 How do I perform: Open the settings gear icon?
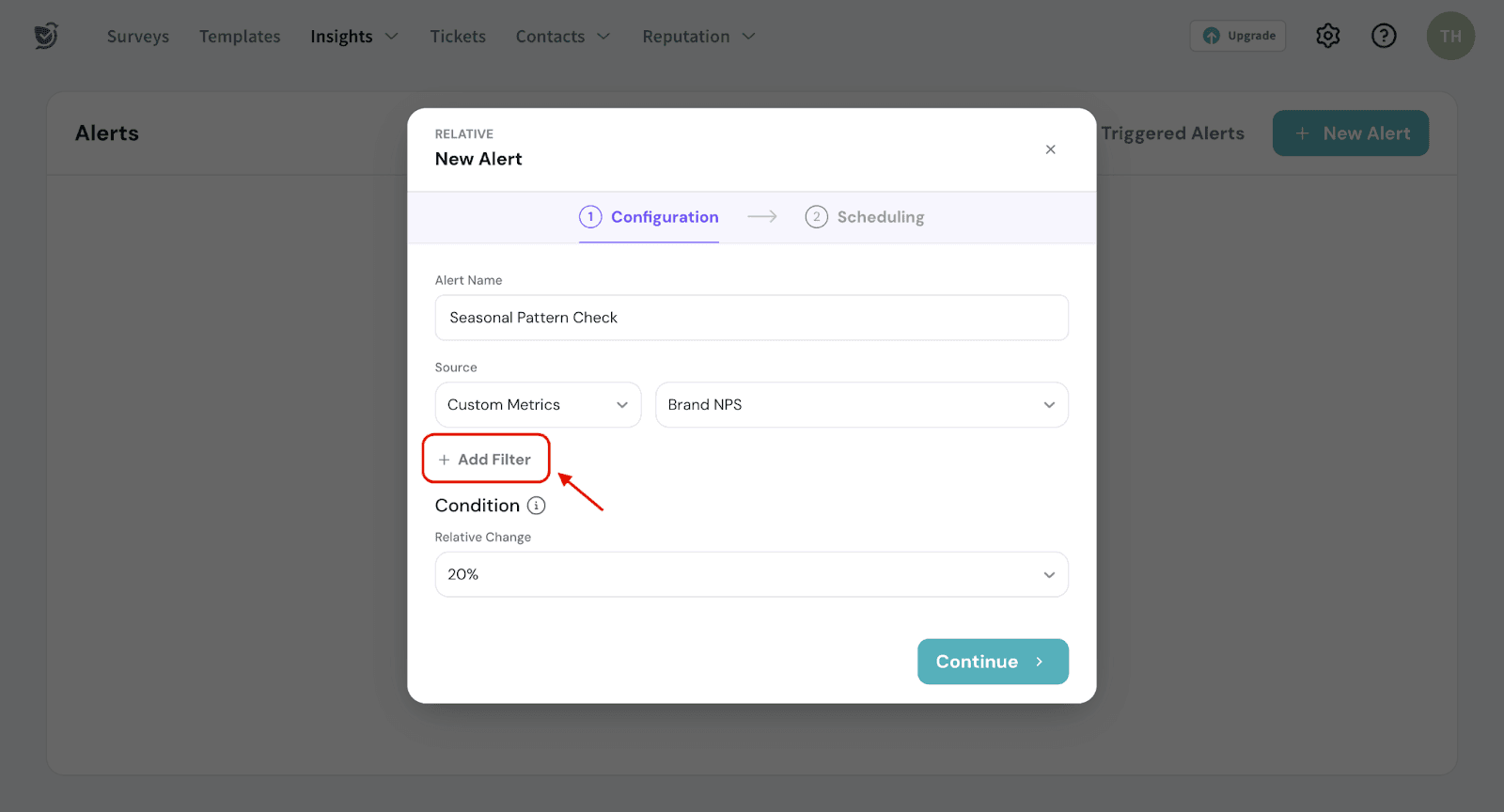[x=1327, y=36]
